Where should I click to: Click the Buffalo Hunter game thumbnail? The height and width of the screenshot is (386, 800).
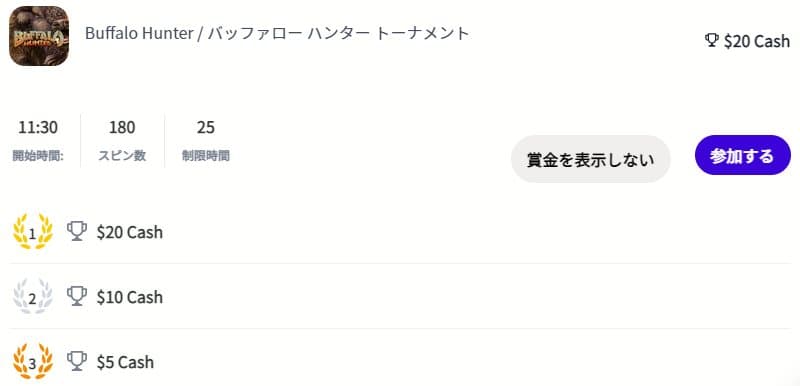(x=39, y=36)
